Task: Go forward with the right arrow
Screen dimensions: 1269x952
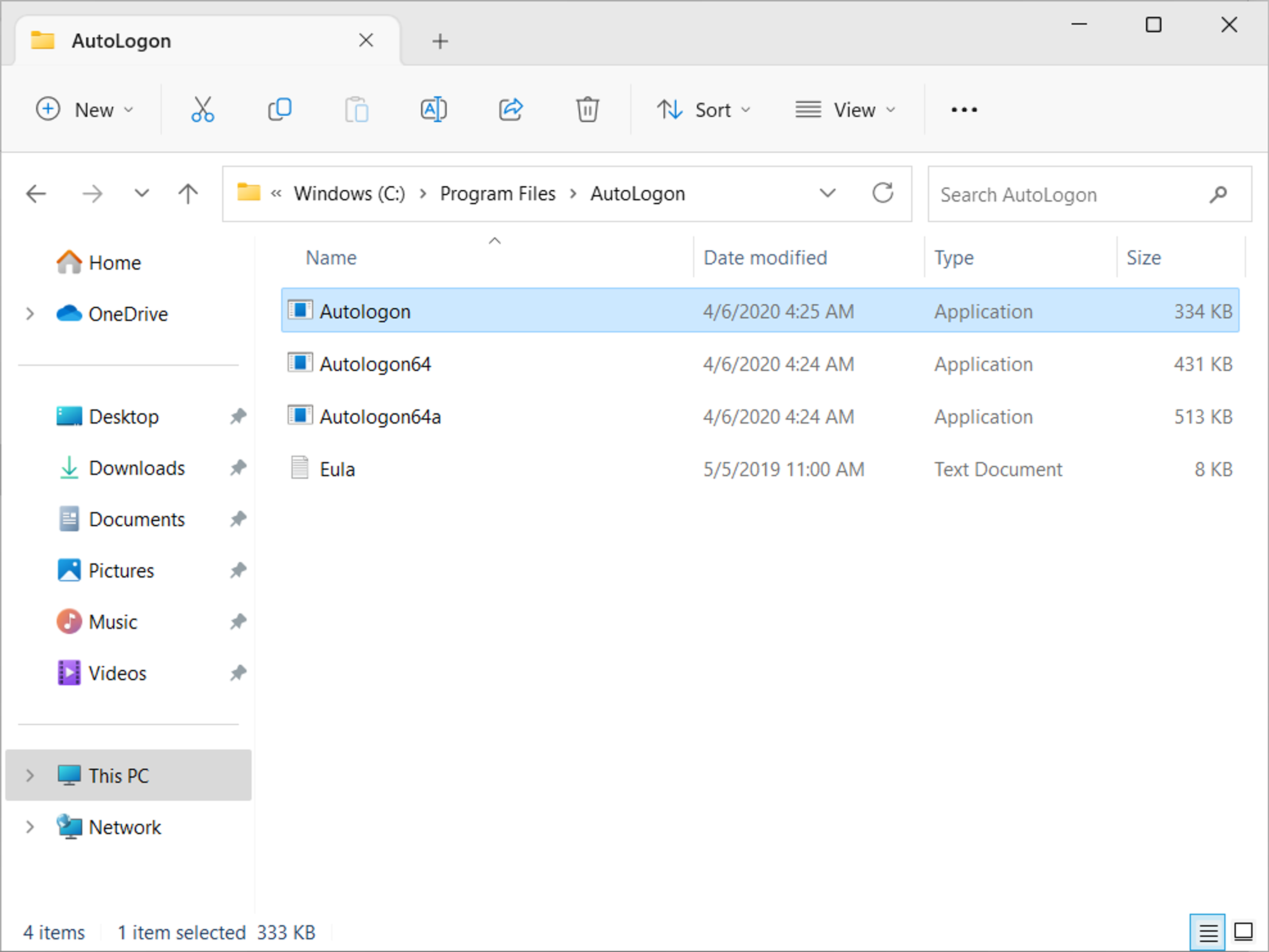Action: (x=92, y=194)
